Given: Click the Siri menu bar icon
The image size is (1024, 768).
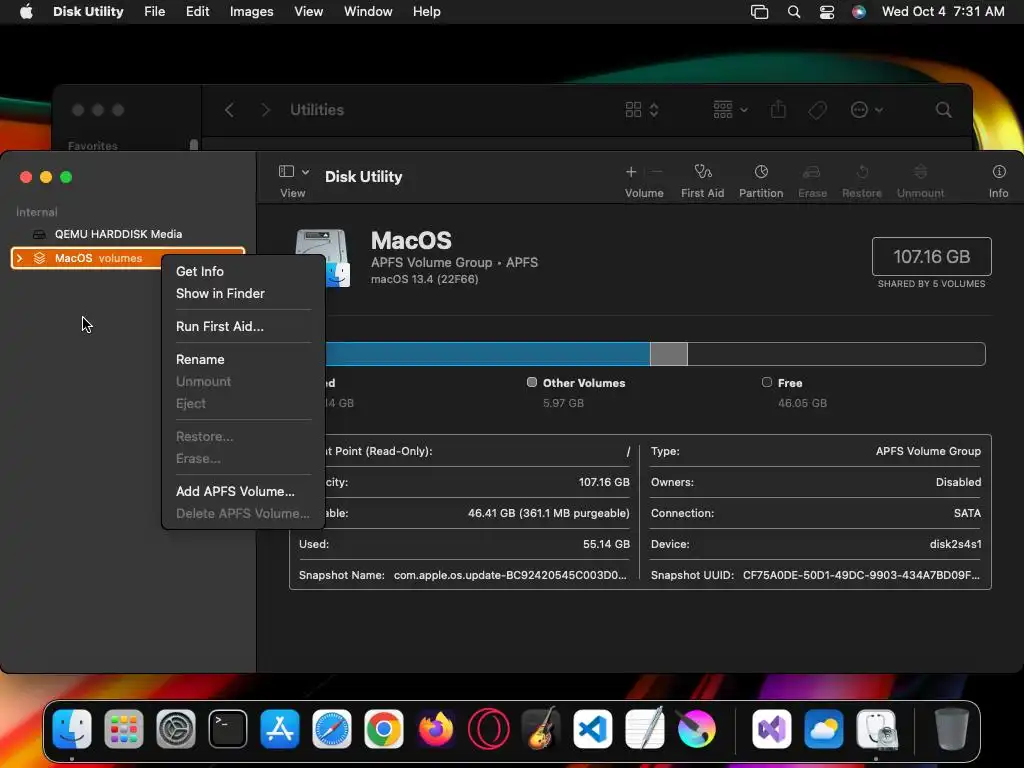Looking at the screenshot, I should click(859, 12).
